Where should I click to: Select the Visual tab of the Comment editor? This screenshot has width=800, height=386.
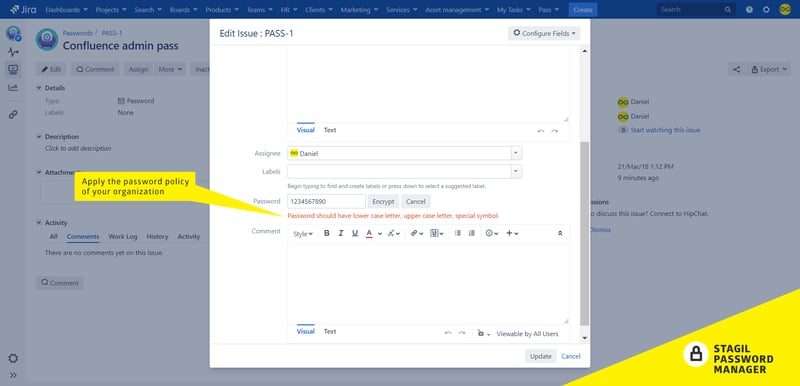pyautogui.click(x=306, y=331)
